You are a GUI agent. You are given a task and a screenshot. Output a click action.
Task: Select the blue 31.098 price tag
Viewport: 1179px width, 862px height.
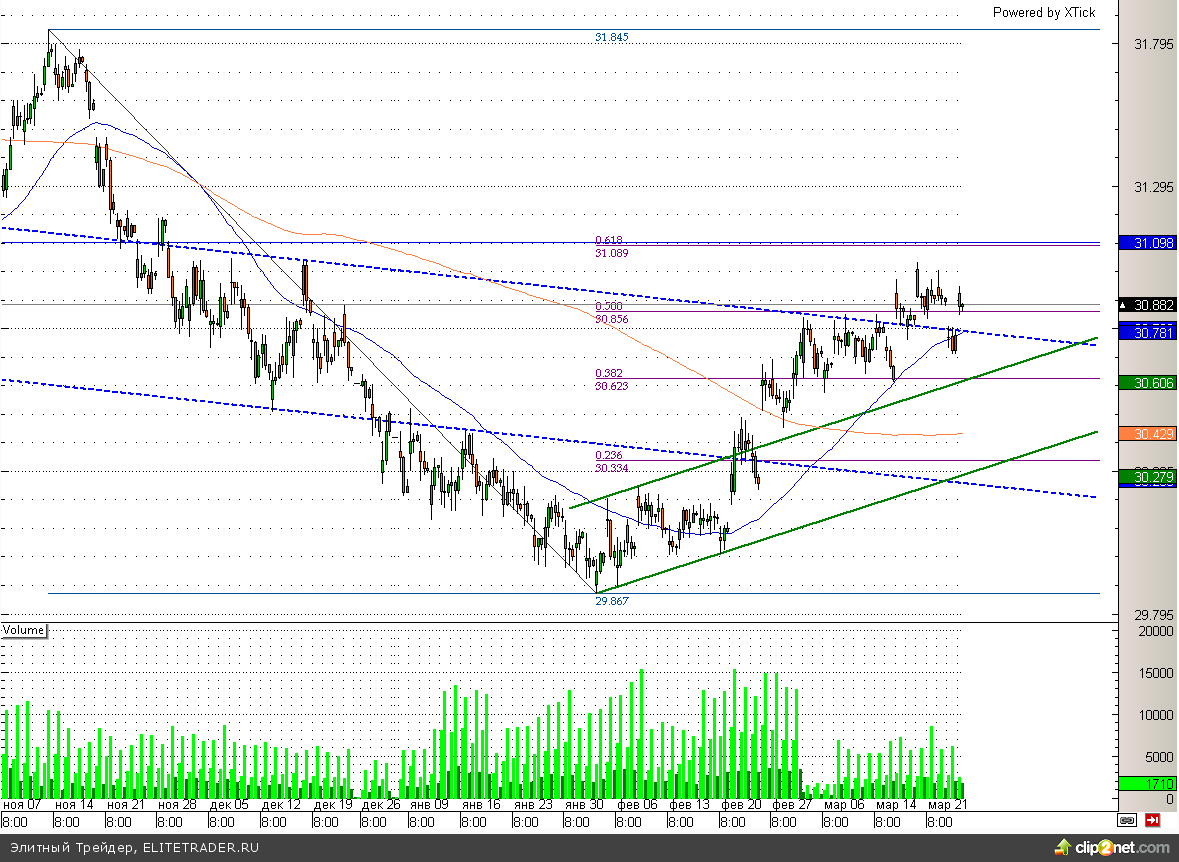(x=1147, y=243)
